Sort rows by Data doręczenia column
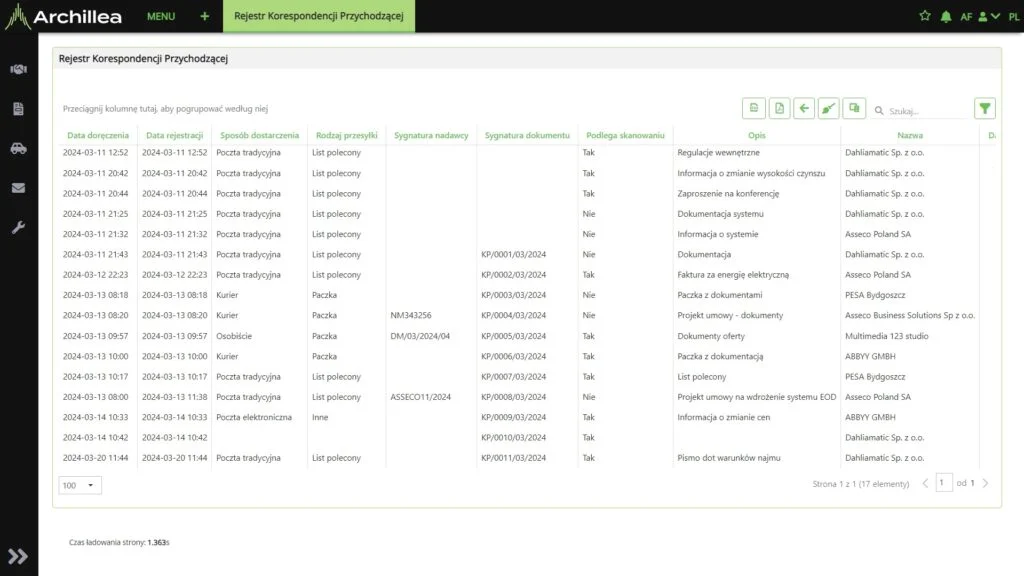The image size is (1024, 576). (95, 135)
